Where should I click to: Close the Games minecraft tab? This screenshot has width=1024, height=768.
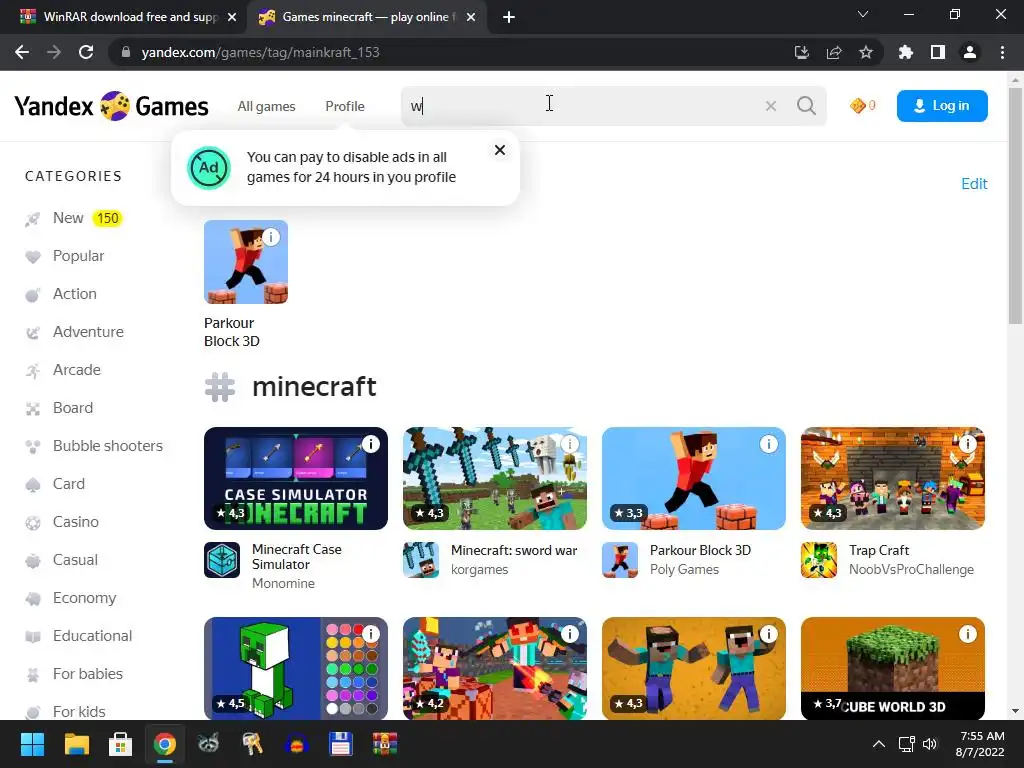471,17
